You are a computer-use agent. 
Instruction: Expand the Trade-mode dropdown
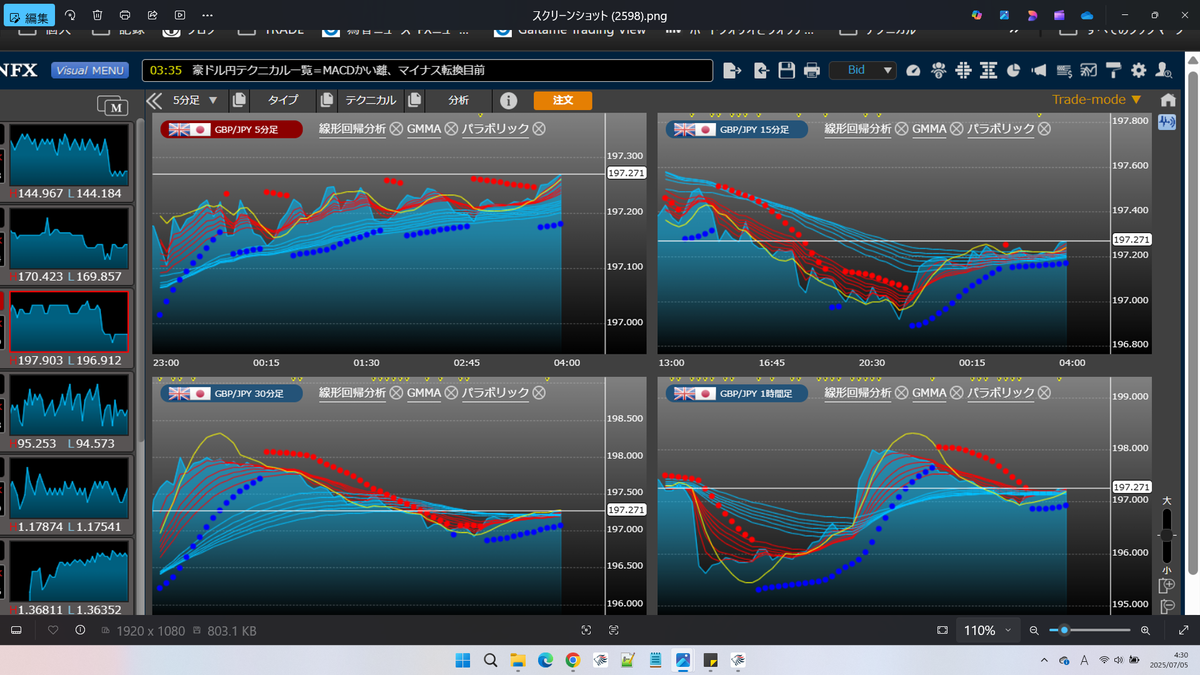coord(1097,99)
